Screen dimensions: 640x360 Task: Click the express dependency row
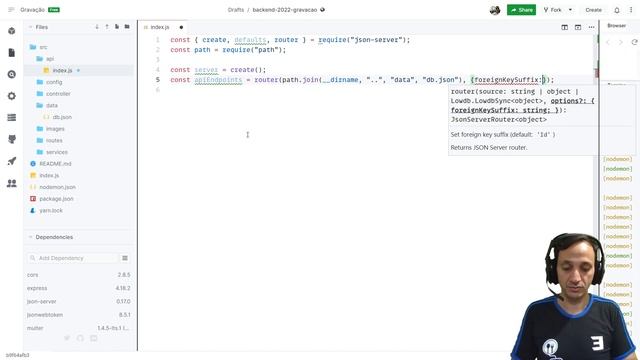pyautogui.click(x=78, y=288)
